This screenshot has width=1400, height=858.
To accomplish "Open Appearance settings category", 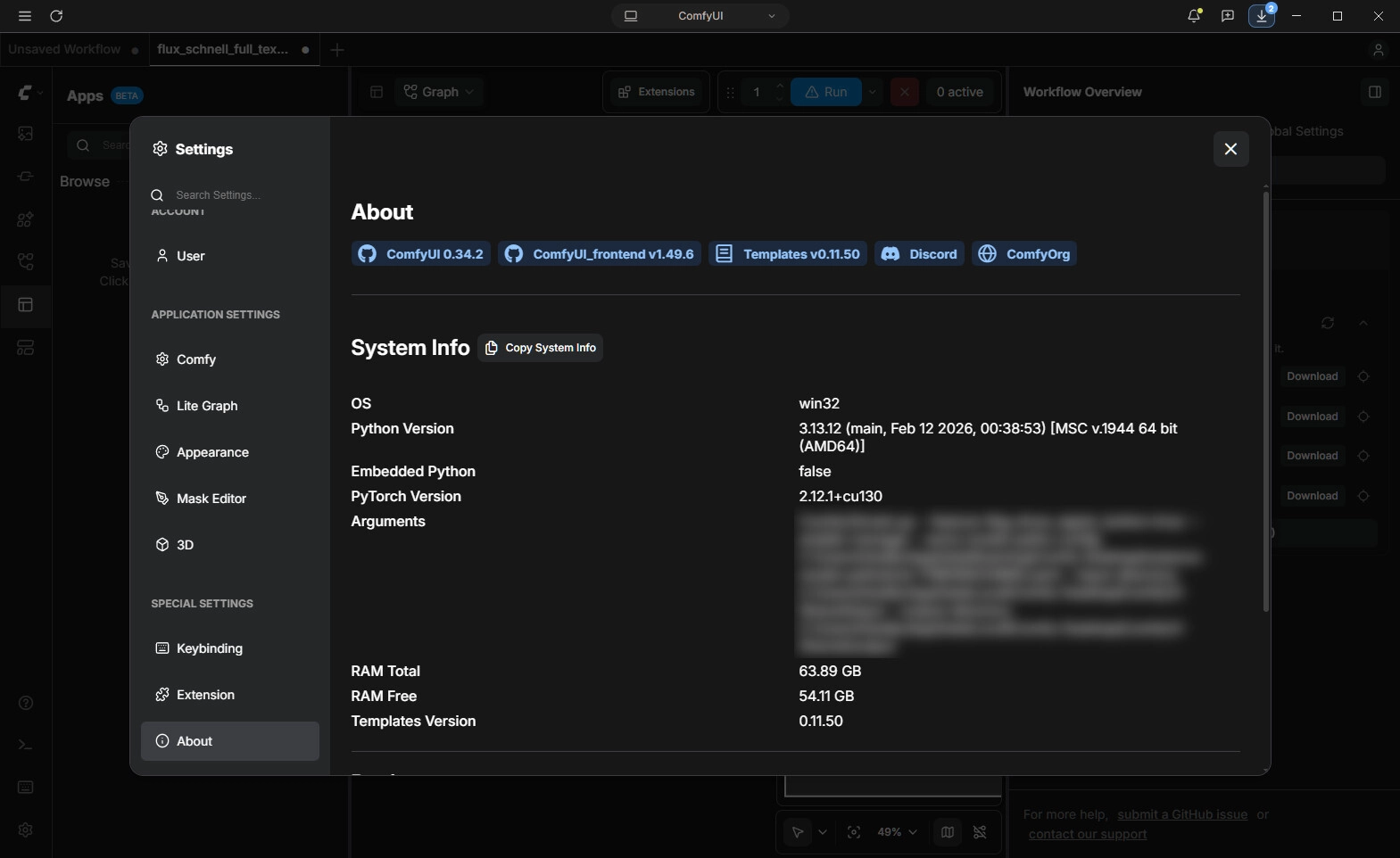I will [x=230, y=452].
